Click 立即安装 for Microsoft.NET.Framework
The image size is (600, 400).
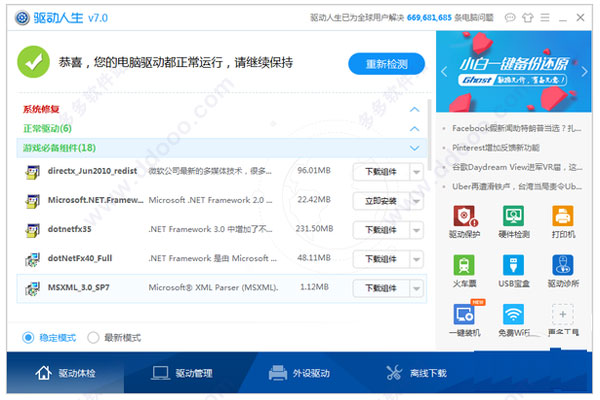(381, 201)
